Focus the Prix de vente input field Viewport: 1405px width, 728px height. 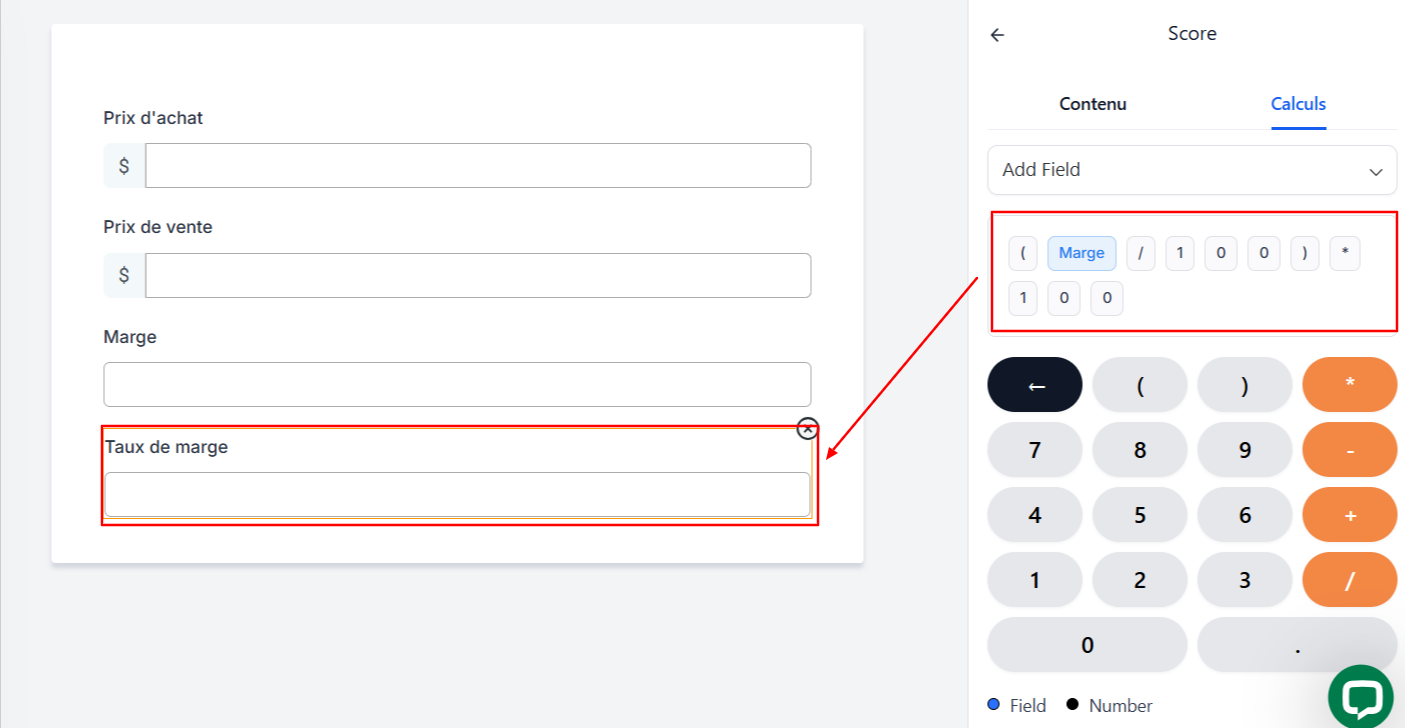coord(478,275)
